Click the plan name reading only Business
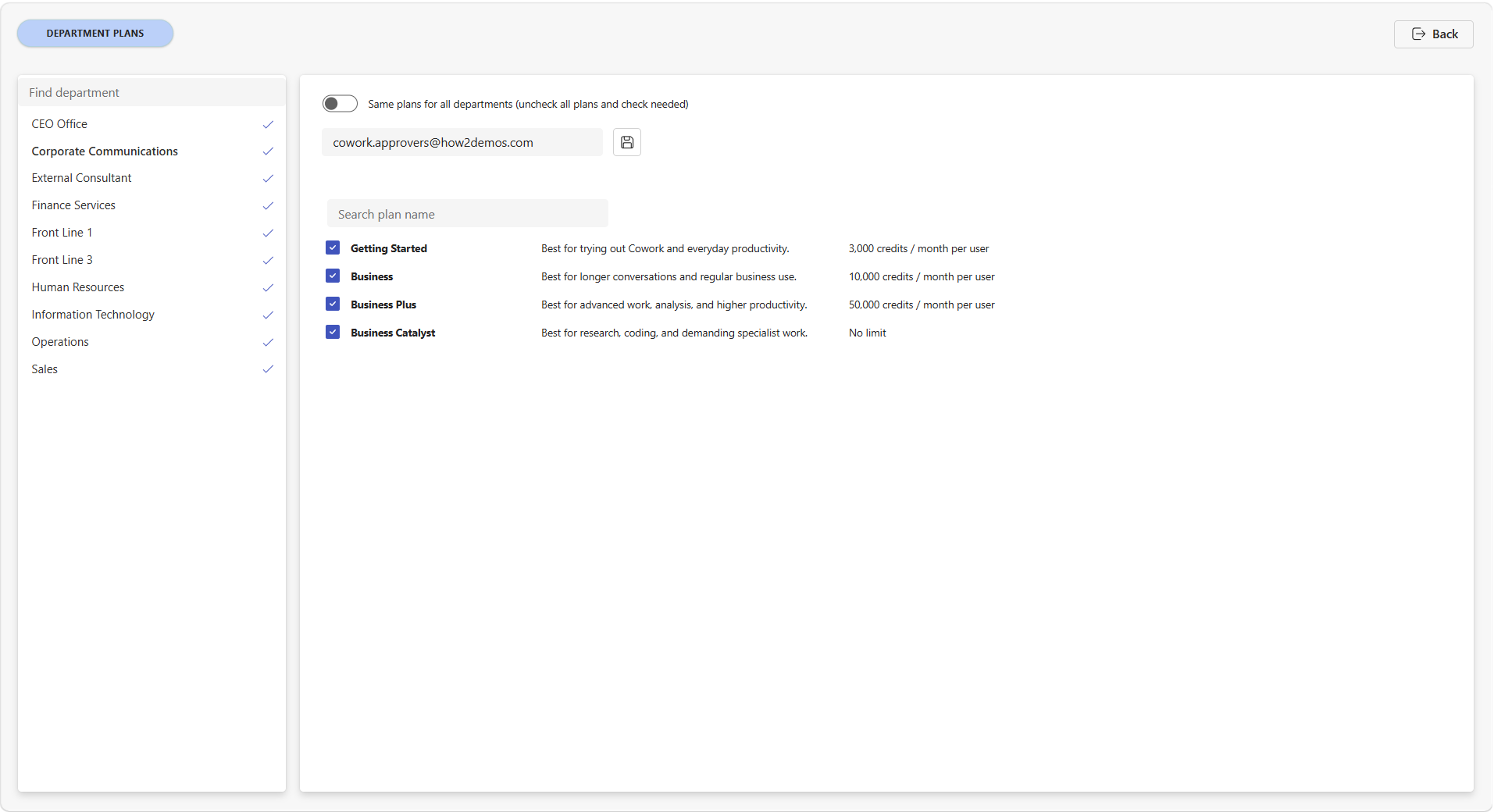Screen dimensions: 1494x812 (x=372, y=276)
